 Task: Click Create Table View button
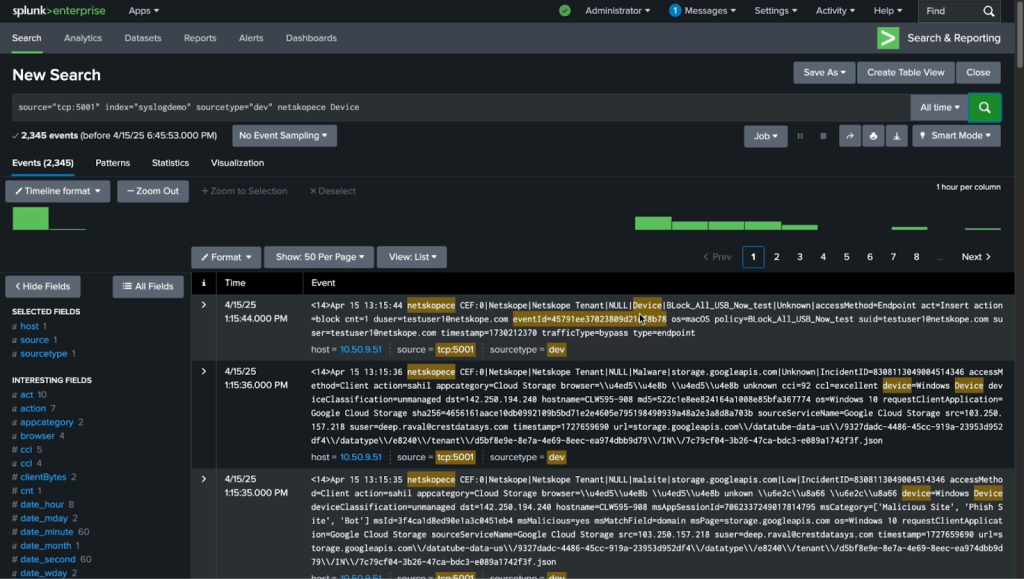[x=905, y=72]
